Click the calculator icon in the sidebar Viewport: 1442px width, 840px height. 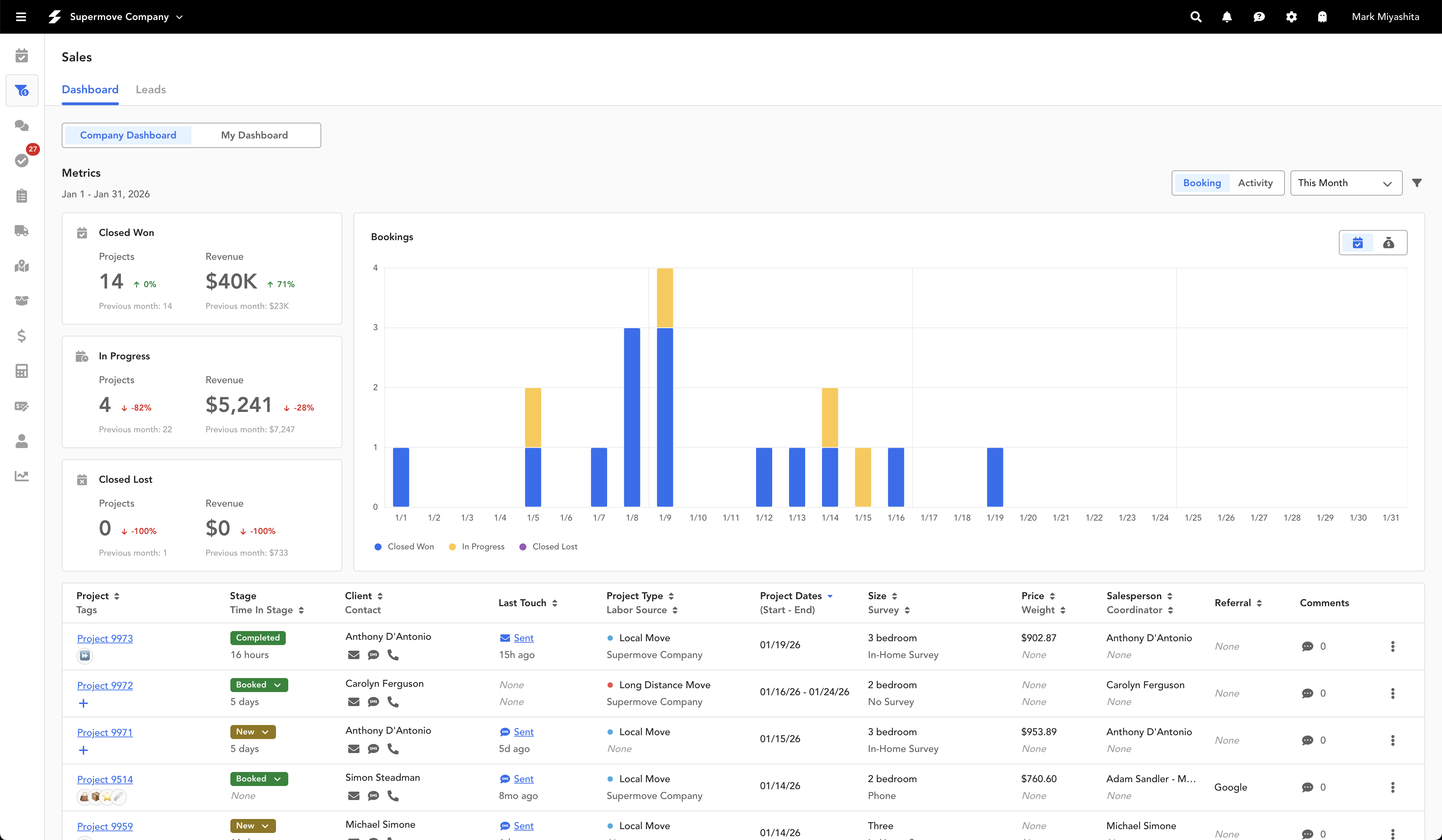(22, 371)
